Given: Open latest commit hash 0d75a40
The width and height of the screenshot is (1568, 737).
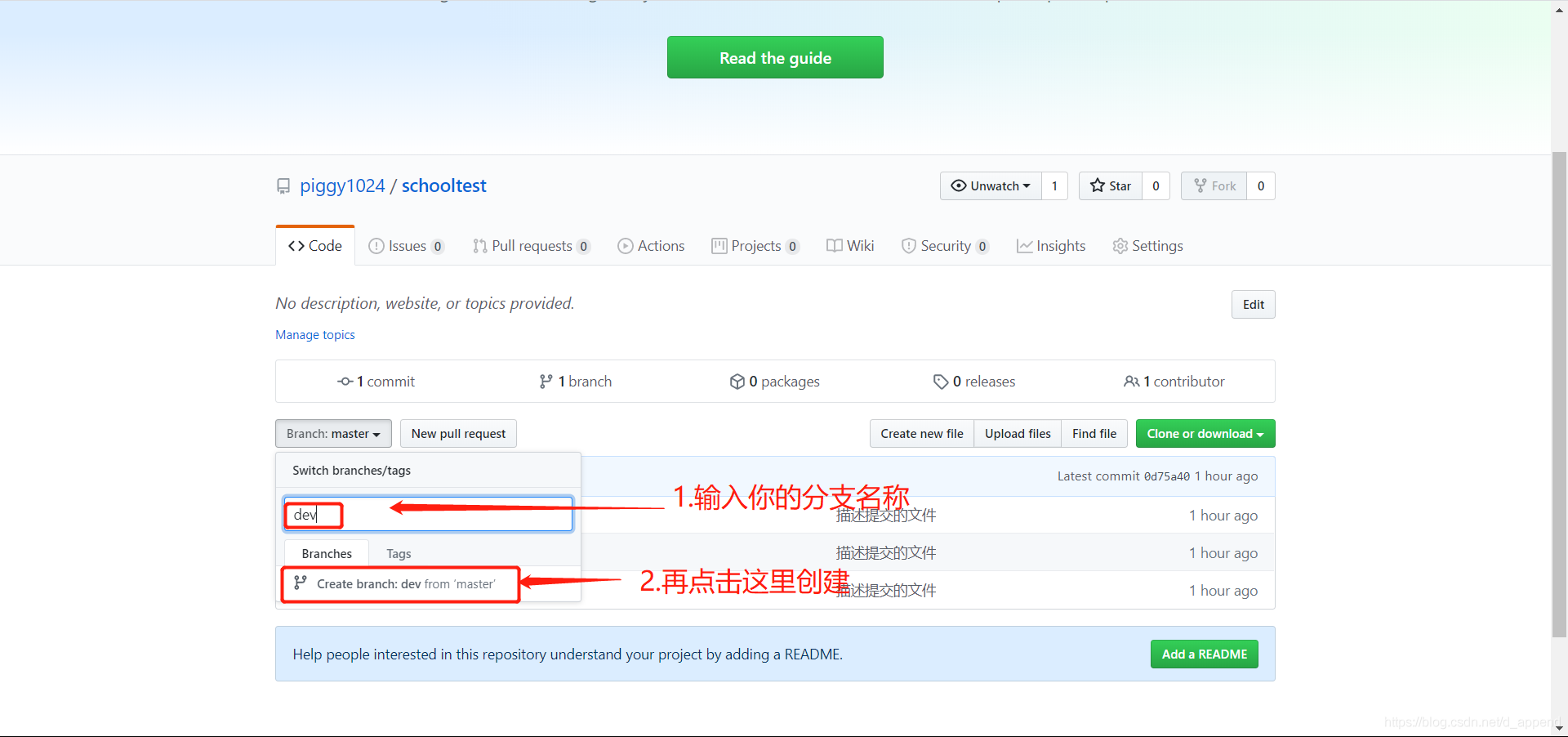Looking at the screenshot, I should pos(1166,476).
